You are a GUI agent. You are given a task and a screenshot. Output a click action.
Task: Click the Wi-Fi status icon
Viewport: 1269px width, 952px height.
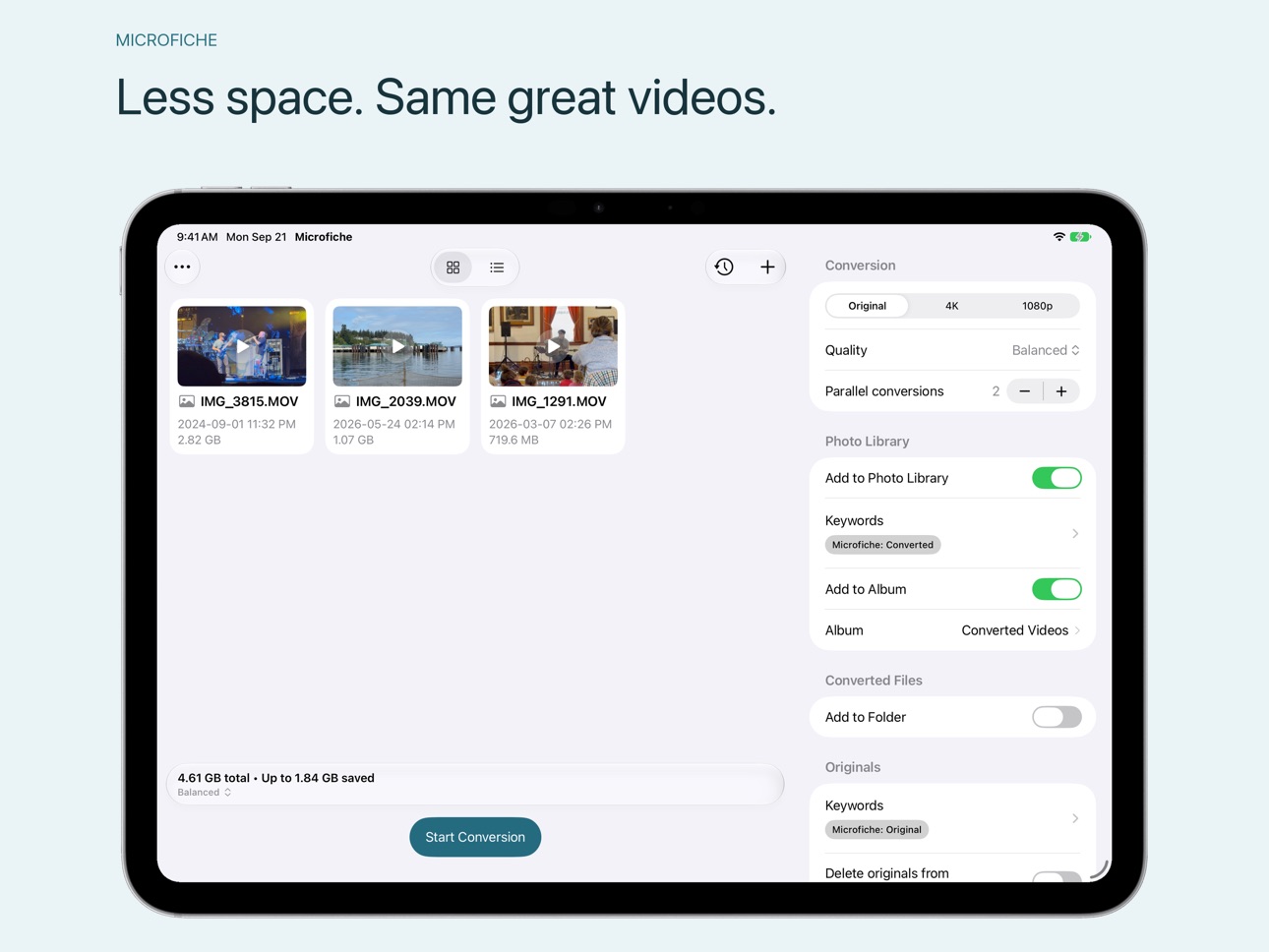point(1058,237)
